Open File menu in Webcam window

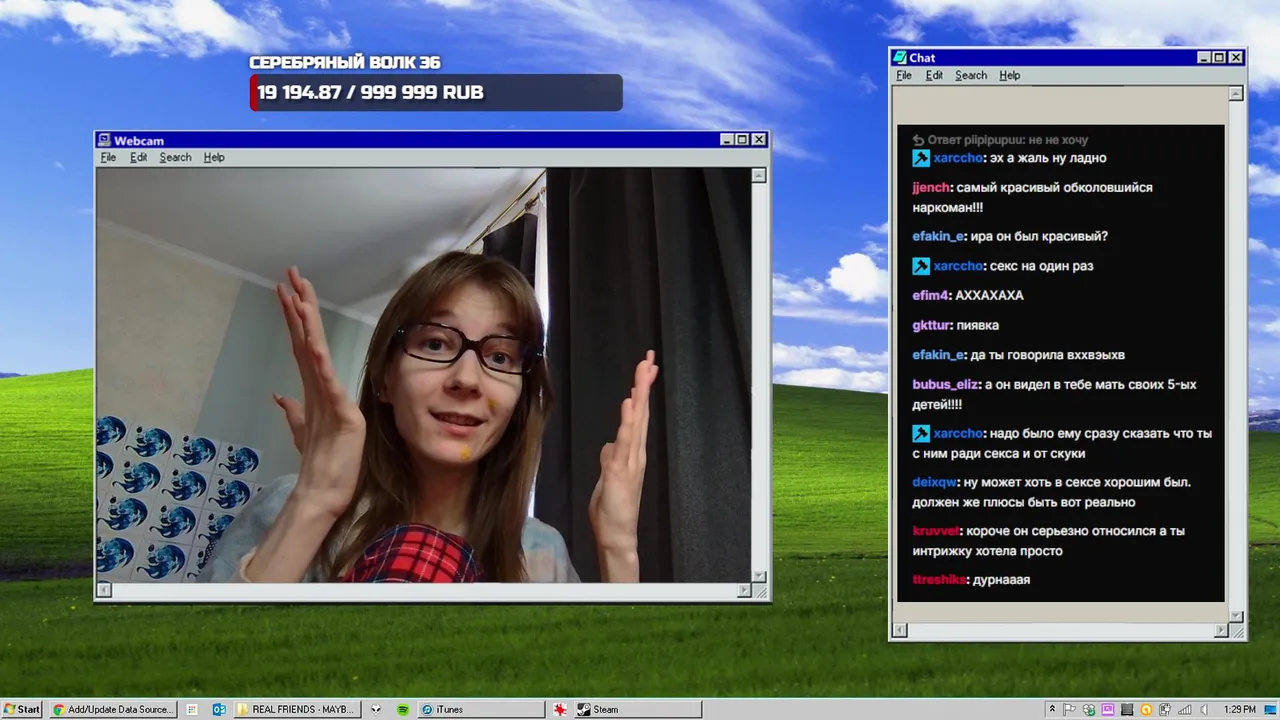pyautogui.click(x=108, y=157)
